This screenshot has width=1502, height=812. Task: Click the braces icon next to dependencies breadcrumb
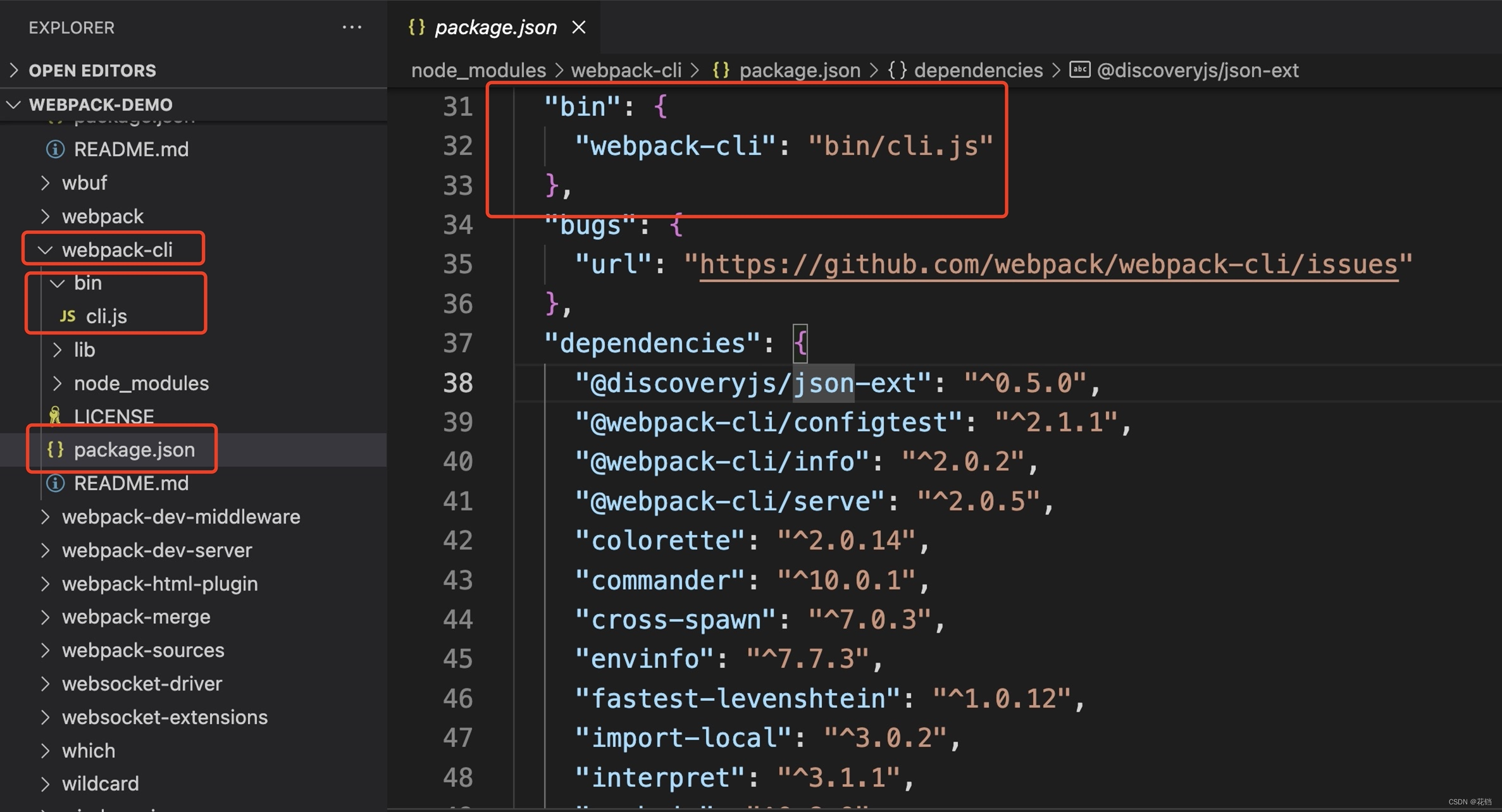898,70
